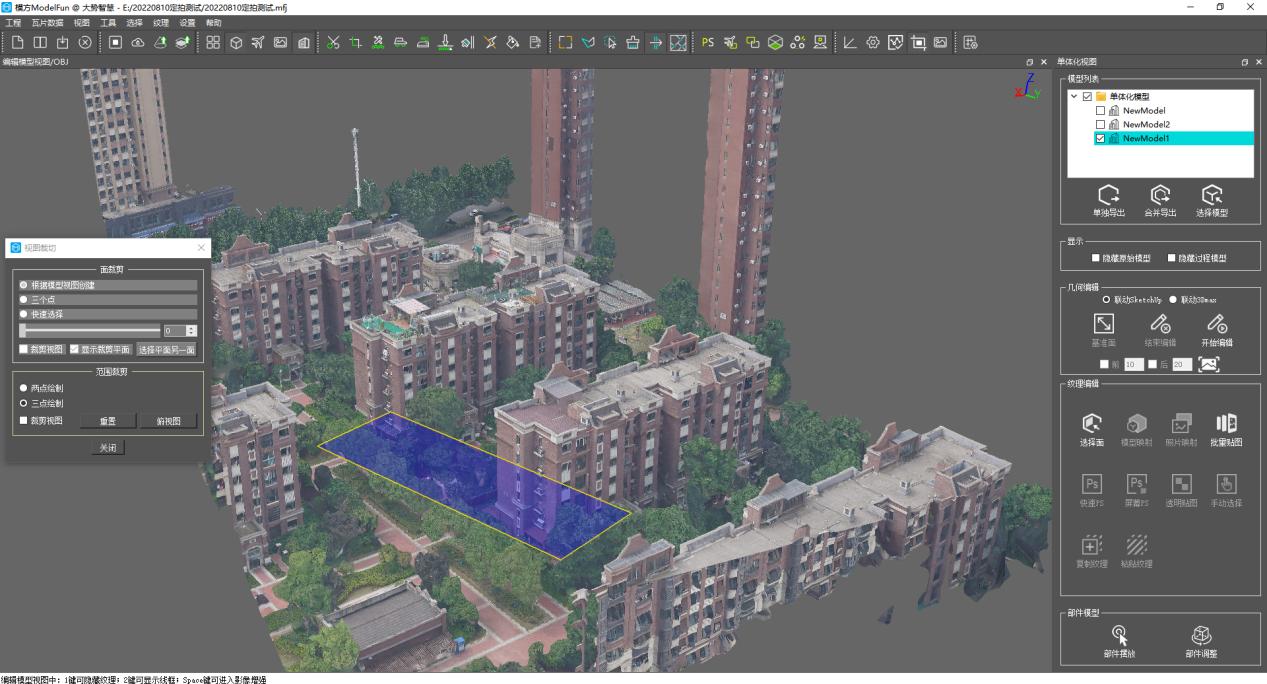Uncheck the 显示裁剪平面 checkbox
Screen dimensions: 1267x684
(74, 350)
